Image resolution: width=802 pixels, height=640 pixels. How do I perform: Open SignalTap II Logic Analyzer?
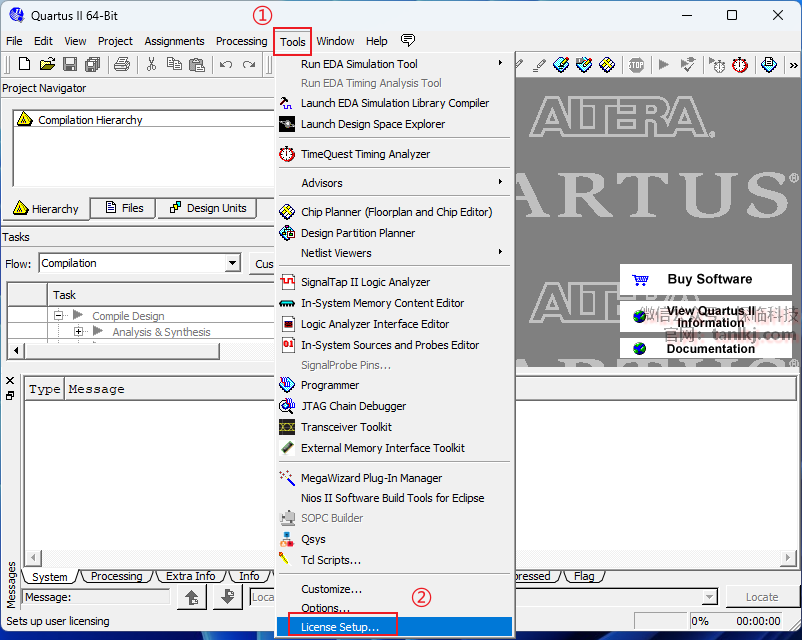pyautogui.click(x=365, y=282)
